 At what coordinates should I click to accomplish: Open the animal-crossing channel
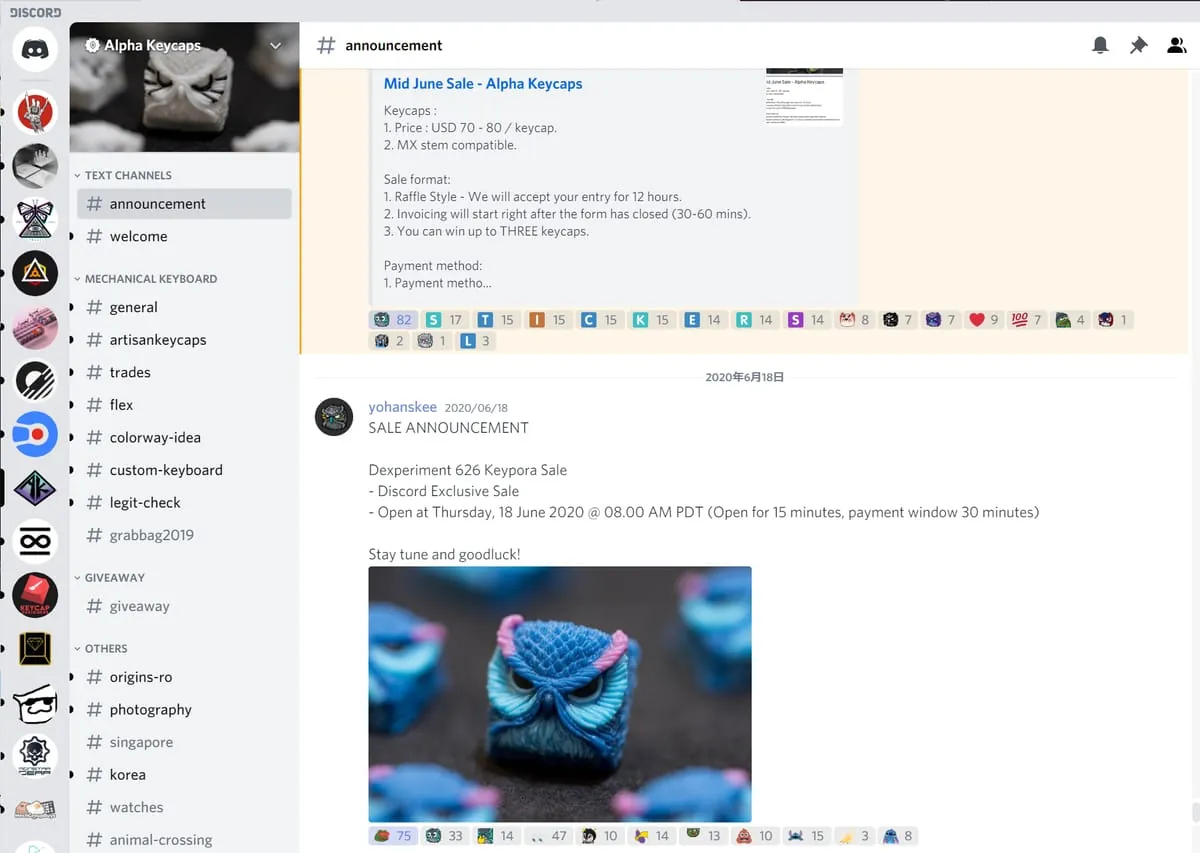184,840
